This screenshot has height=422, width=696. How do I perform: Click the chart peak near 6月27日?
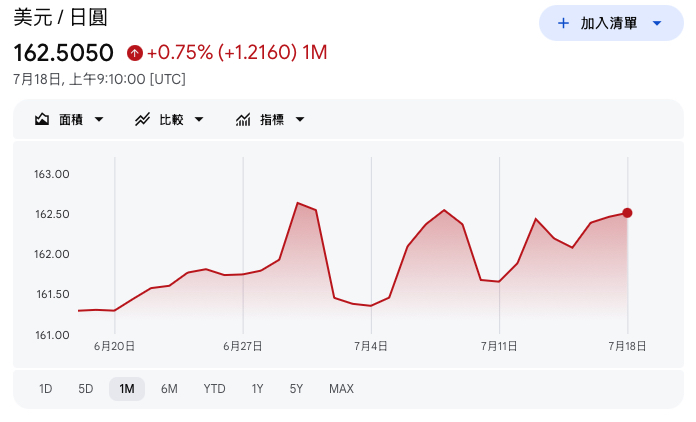click(297, 203)
